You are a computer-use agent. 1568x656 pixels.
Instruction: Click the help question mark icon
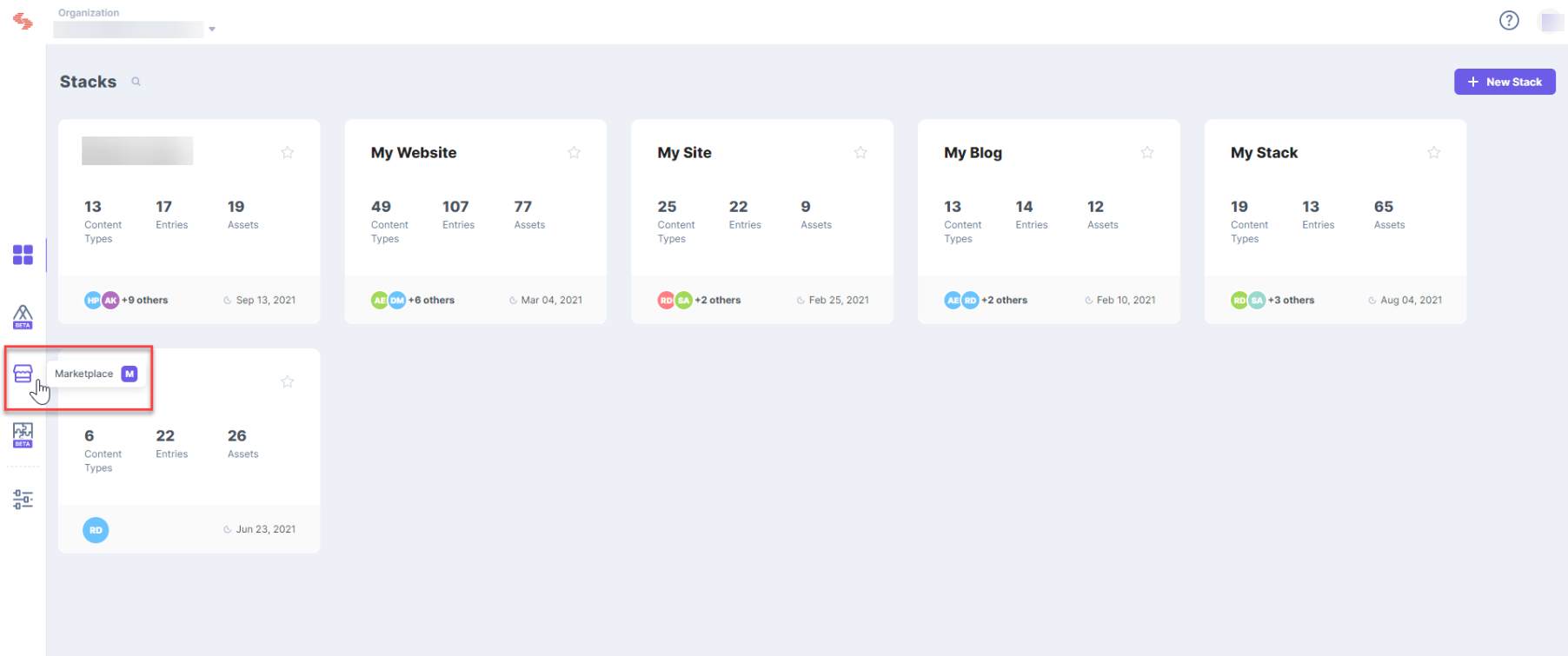[x=1509, y=20]
